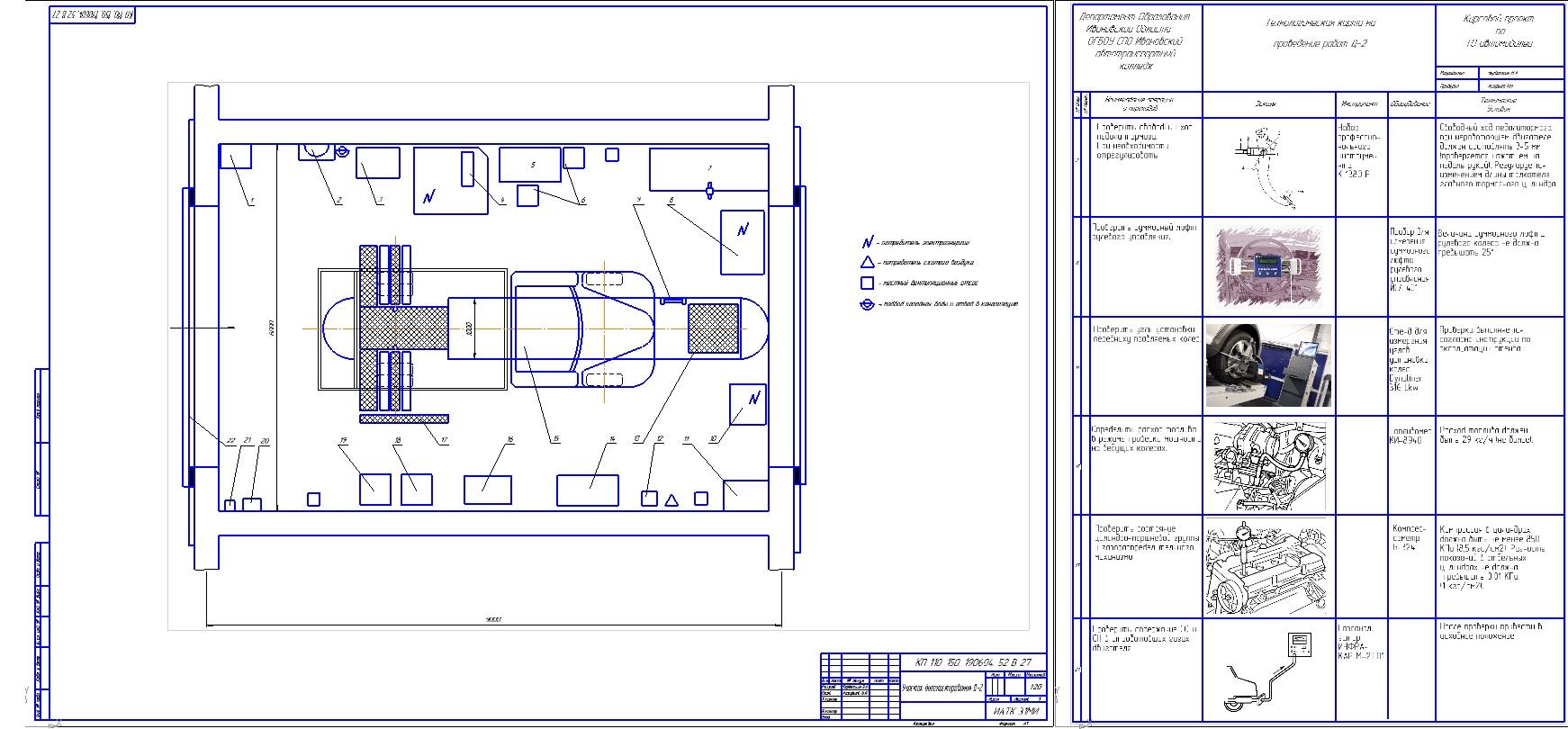The width and height of the screenshot is (1568, 729).
Task: Select the triangle symbol on floor plan bottom
Action: point(671,499)
